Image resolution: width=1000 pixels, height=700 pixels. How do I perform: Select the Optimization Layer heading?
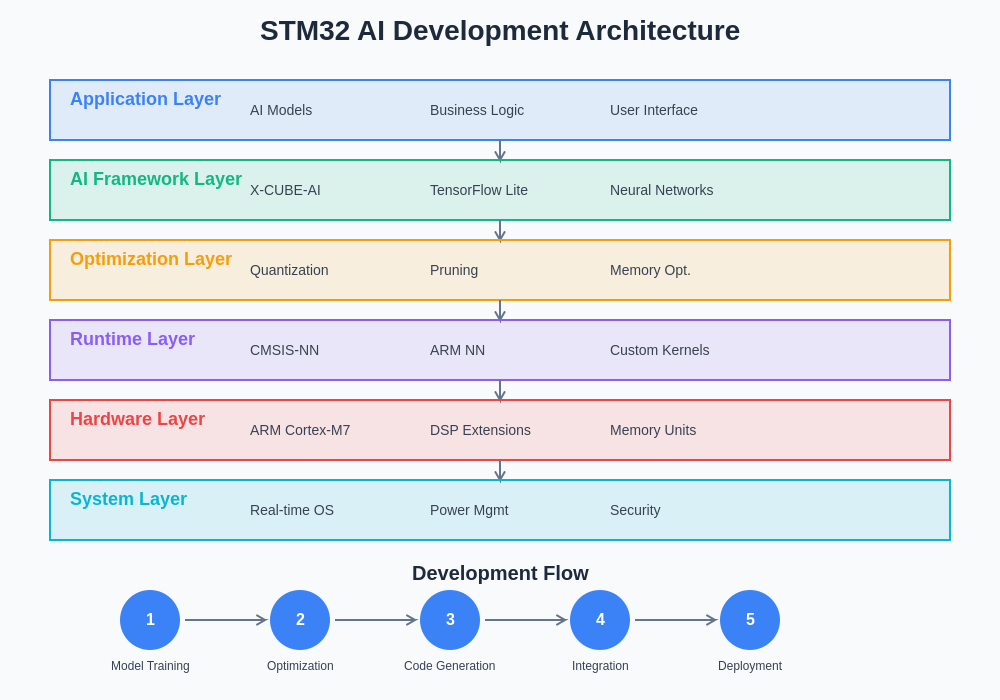coord(151,259)
